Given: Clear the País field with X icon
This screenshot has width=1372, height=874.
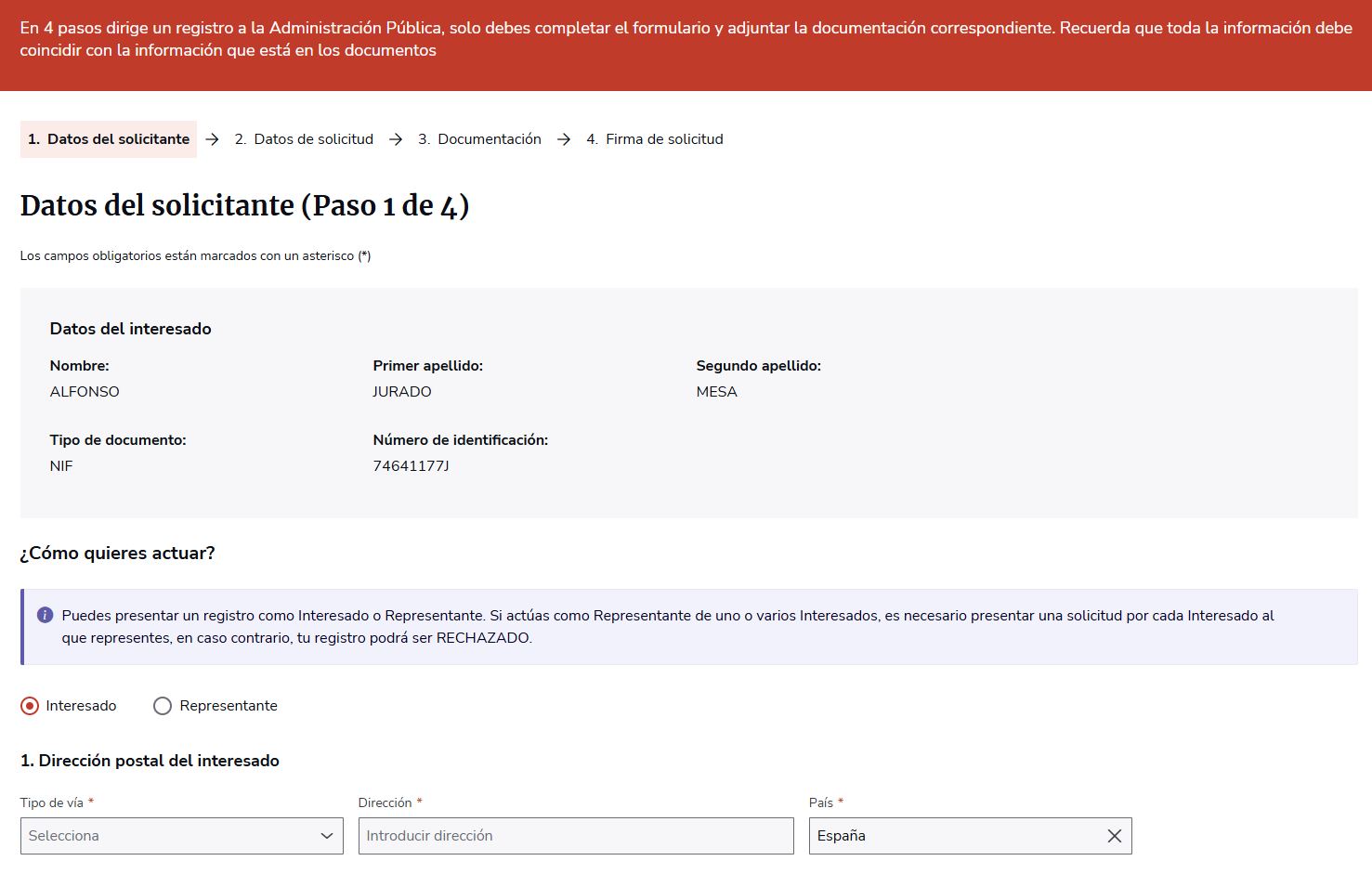Looking at the screenshot, I should pyautogui.click(x=1115, y=836).
